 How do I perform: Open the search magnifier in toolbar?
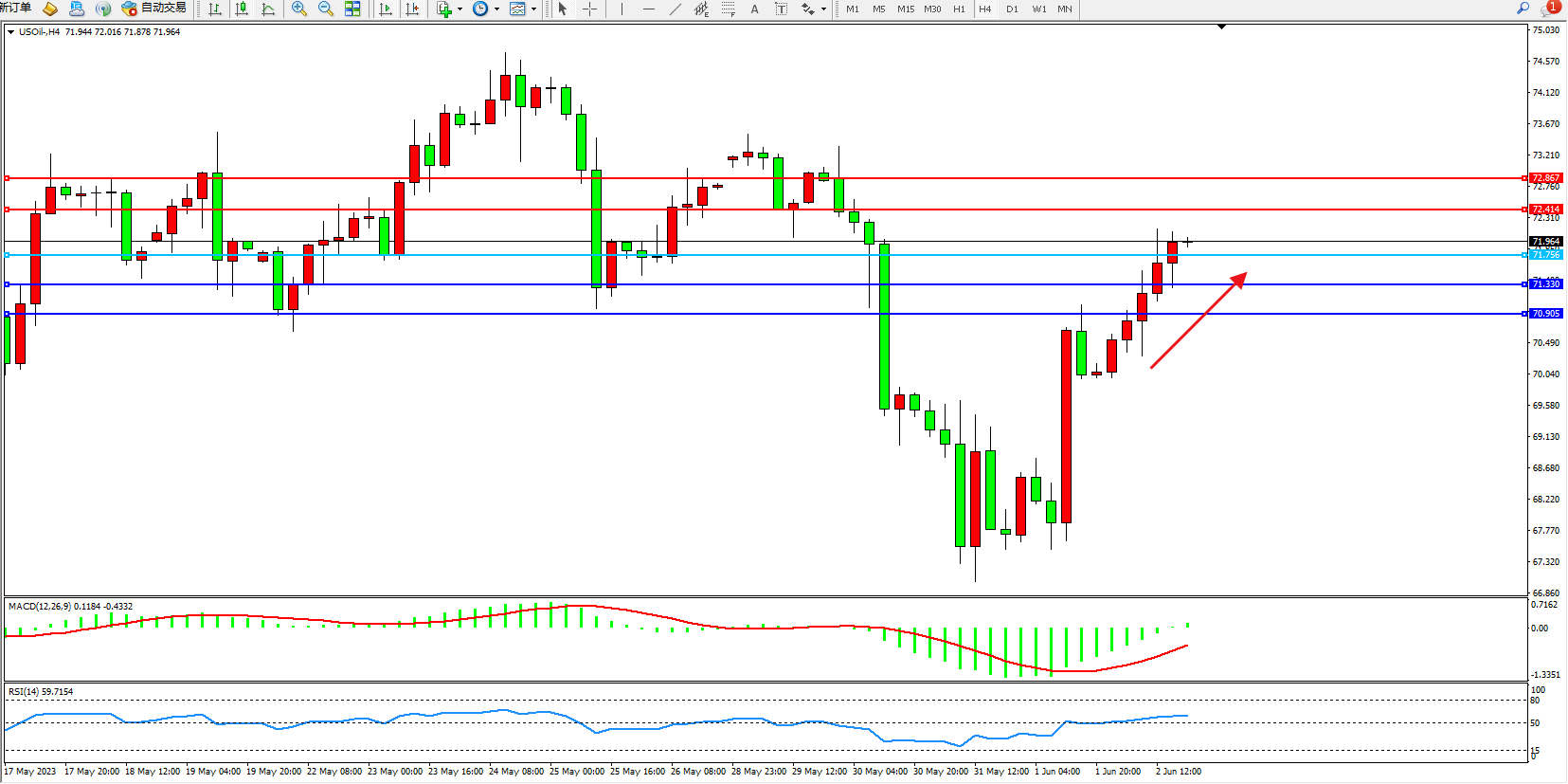point(1523,8)
